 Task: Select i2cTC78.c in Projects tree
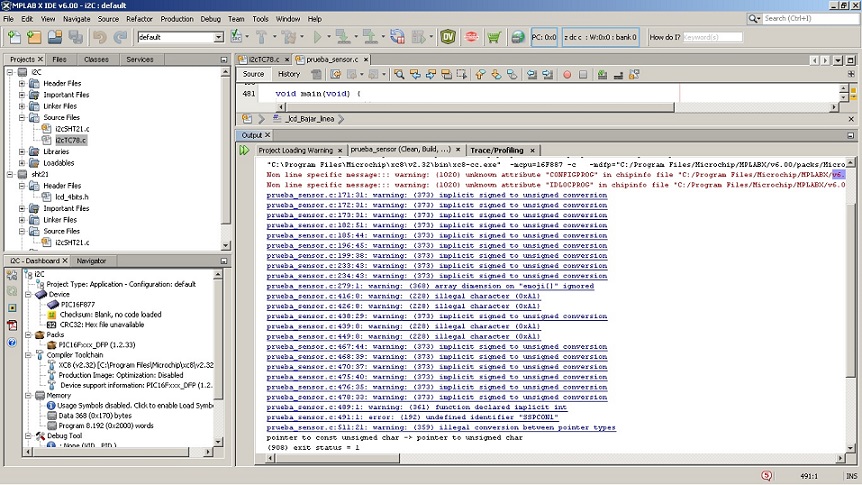coord(71,140)
